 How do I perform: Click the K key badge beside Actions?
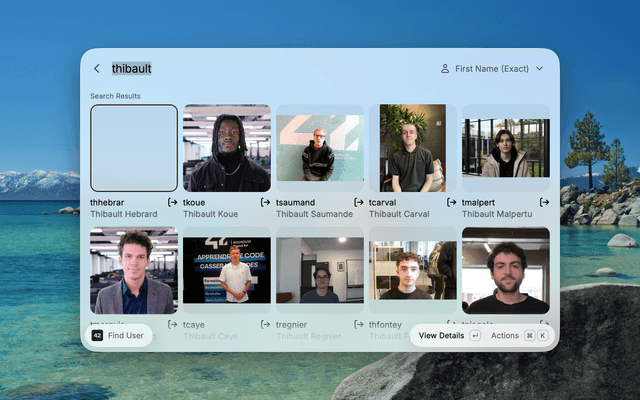[x=542, y=336]
